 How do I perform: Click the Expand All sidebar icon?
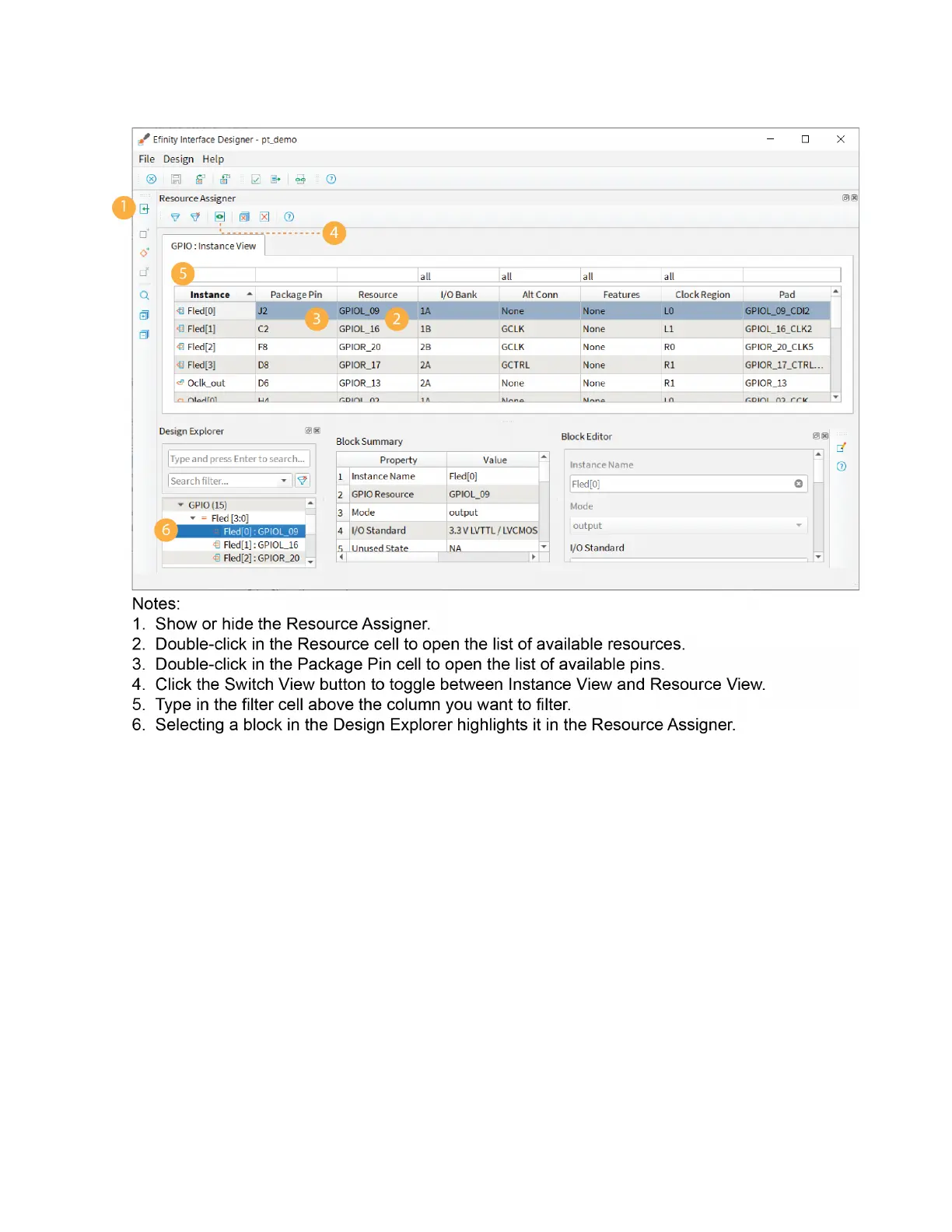[x=144, y=315]
